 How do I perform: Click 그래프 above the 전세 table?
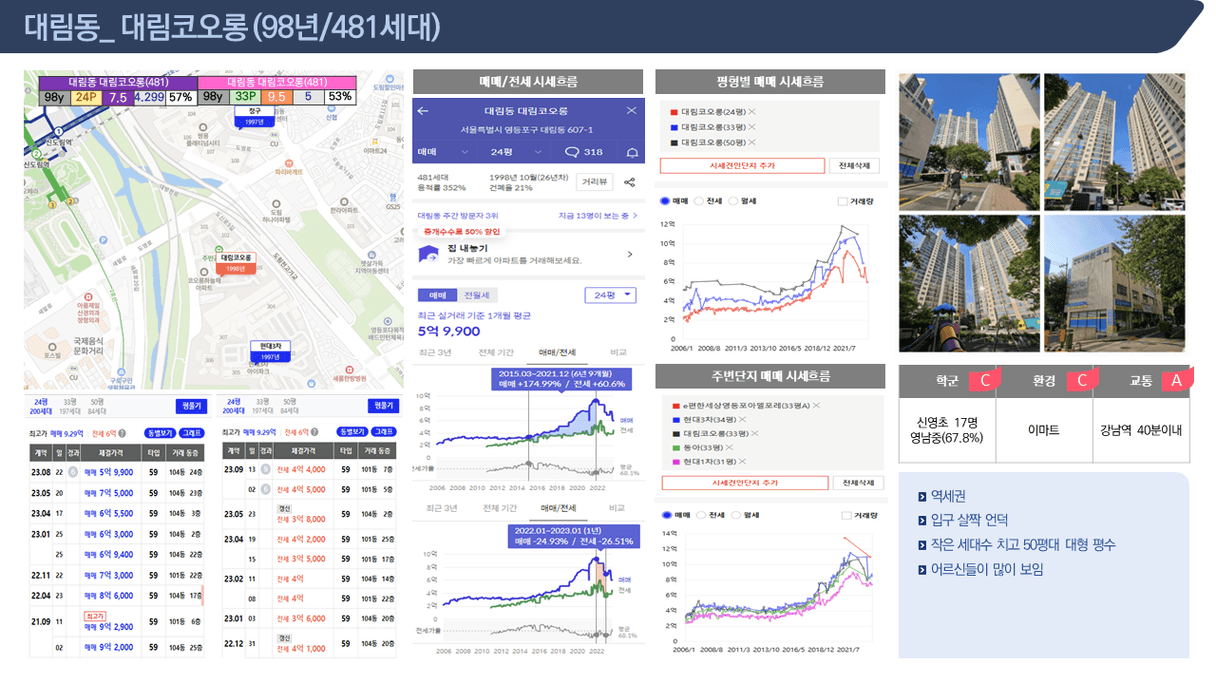(384, 432)
